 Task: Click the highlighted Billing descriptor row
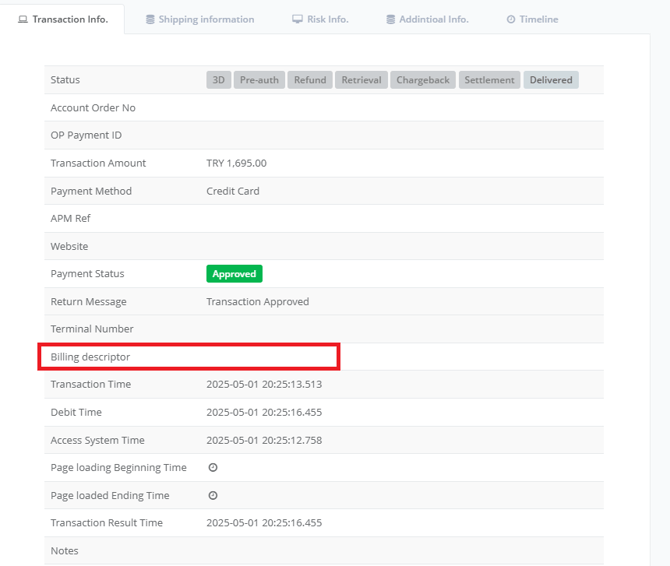189,357
